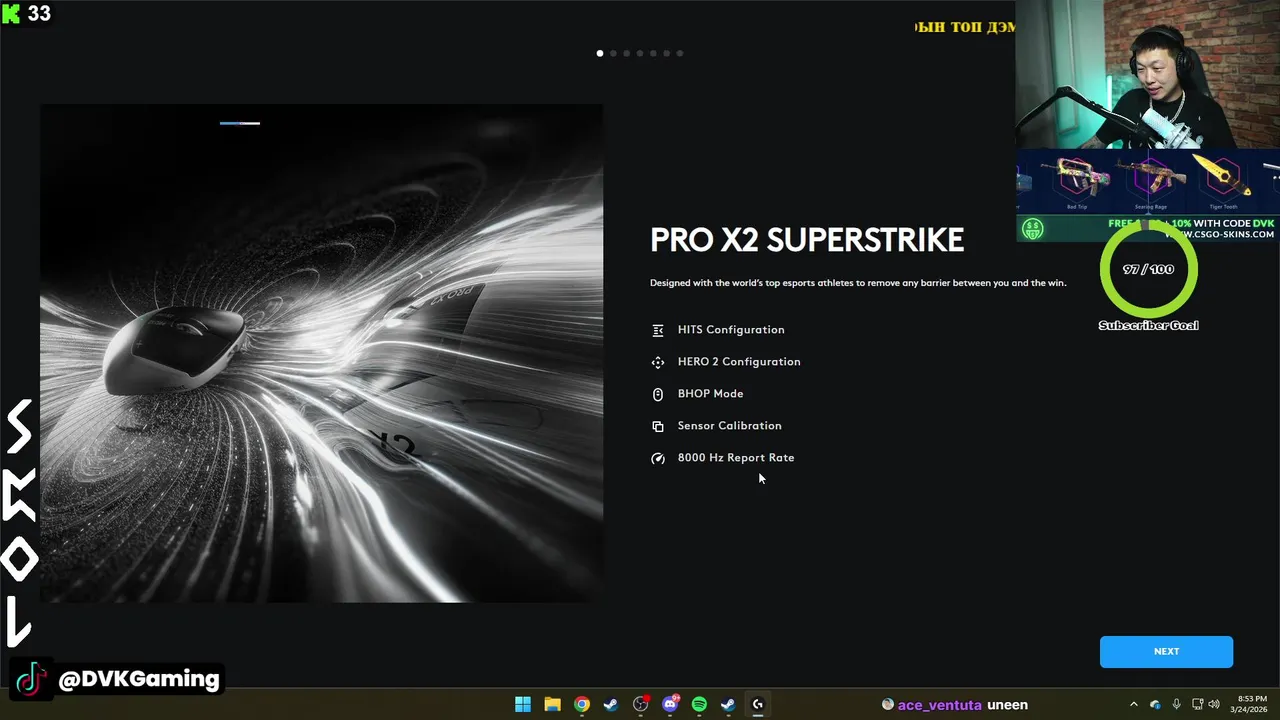Open Google Chrome from the taskbar
Screen dimensions: 1280x720
[582, 704]
